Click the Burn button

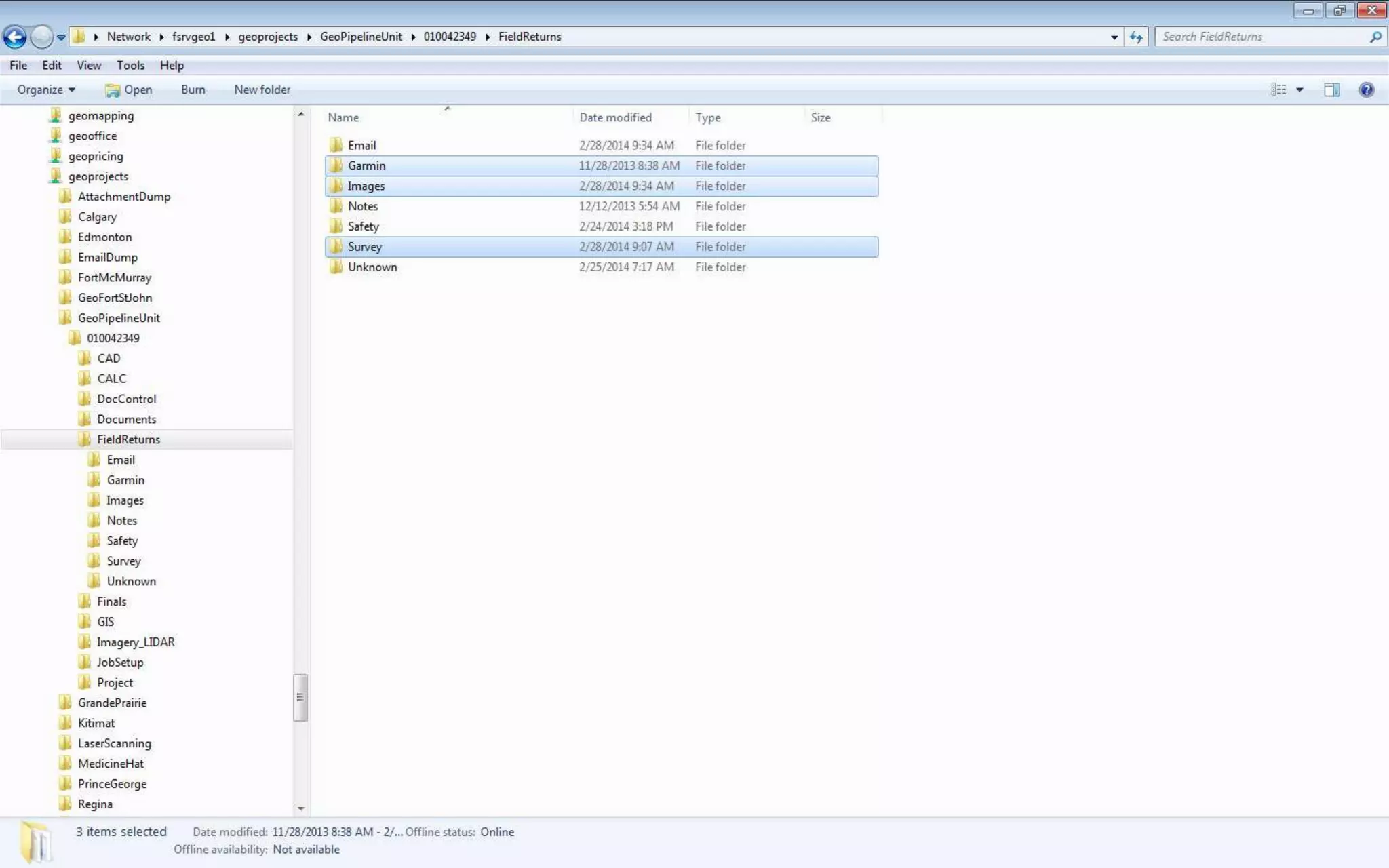193,90
